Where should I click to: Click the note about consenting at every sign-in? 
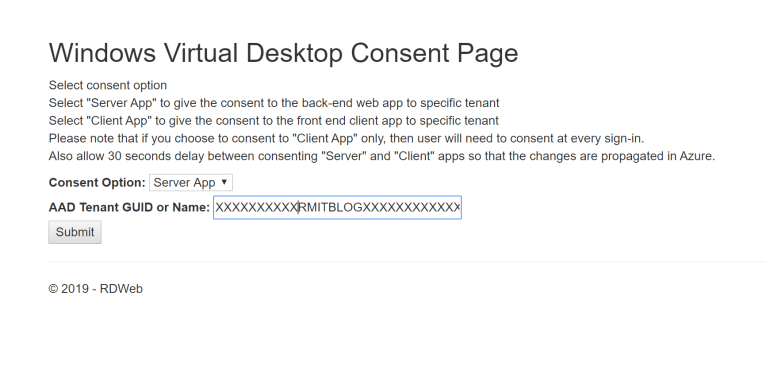(x=346, y=138)
